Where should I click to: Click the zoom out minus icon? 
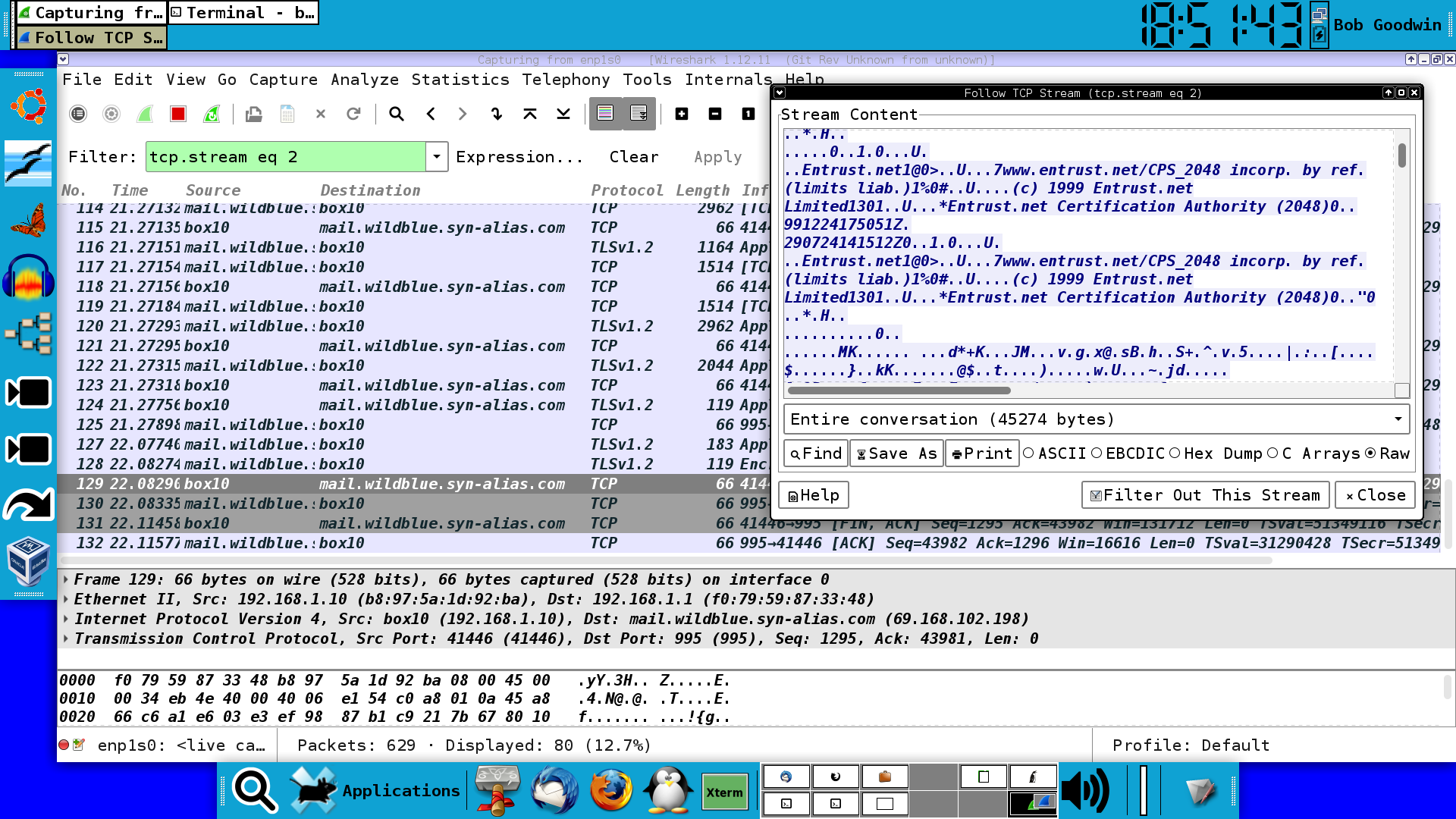pyautogui.click(x=715, y=114)
